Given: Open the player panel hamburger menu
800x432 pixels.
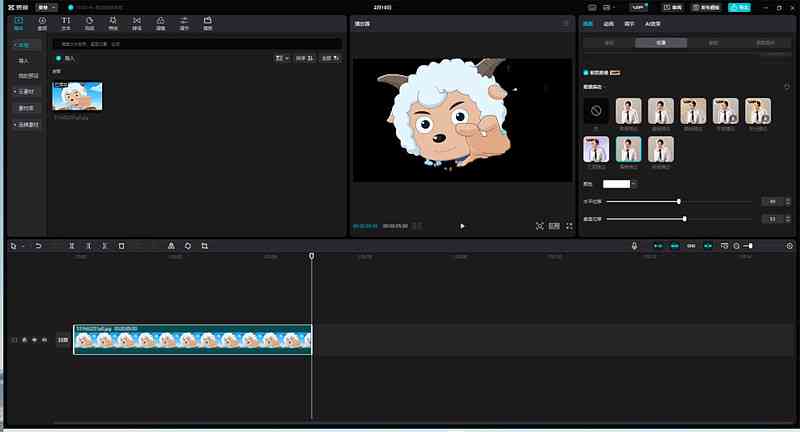Looking at the screenshot, I should coord(565,23).
